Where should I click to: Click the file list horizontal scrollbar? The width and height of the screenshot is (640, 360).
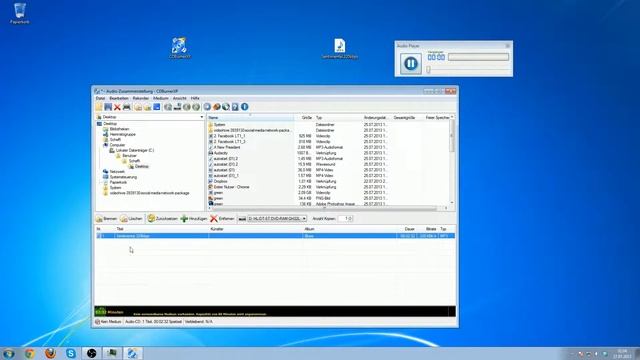click(x=324, y=208)
